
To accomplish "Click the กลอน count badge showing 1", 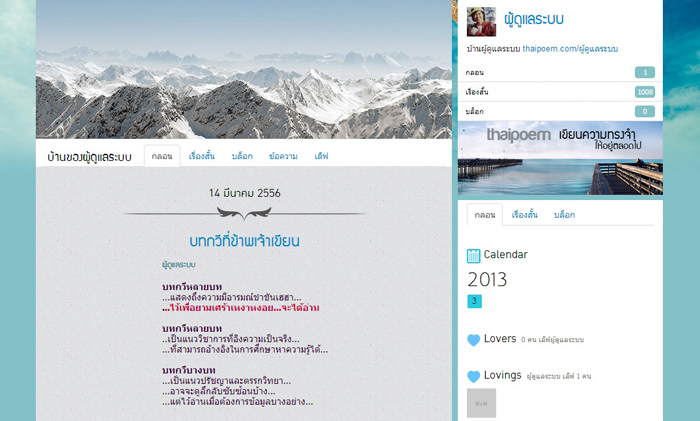I will [644, 73].
